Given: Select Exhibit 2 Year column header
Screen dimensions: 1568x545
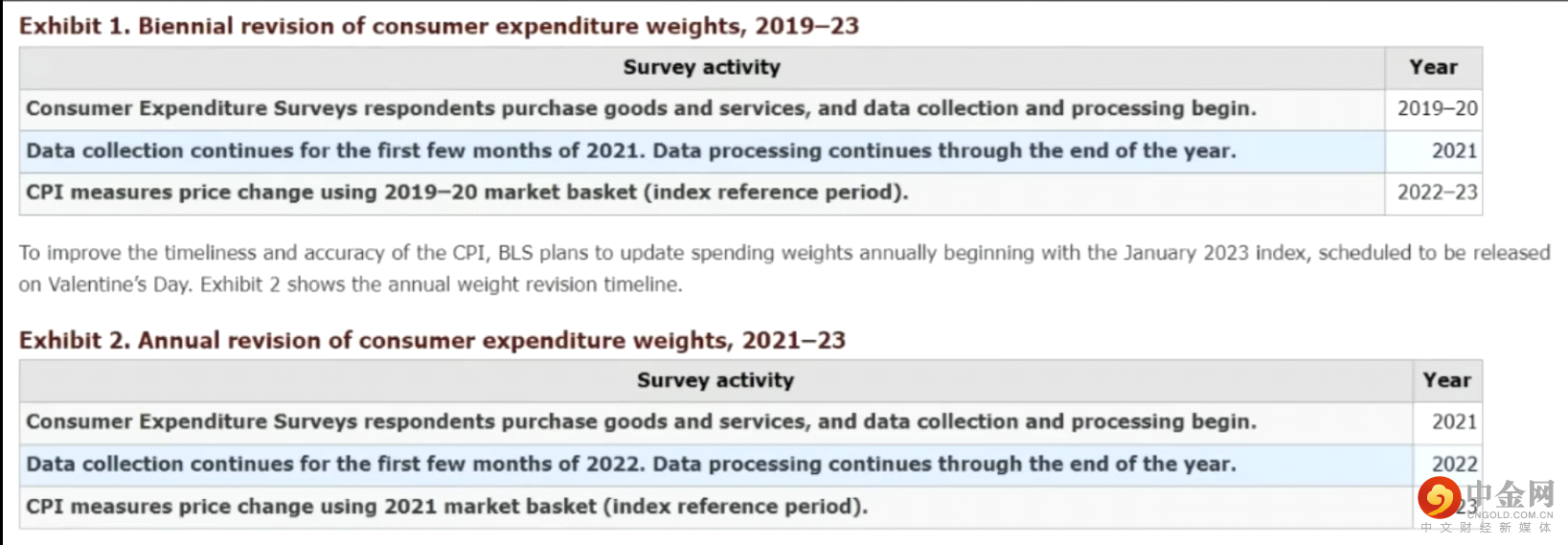Looking at the screenshot, I should click(1447, 380).
